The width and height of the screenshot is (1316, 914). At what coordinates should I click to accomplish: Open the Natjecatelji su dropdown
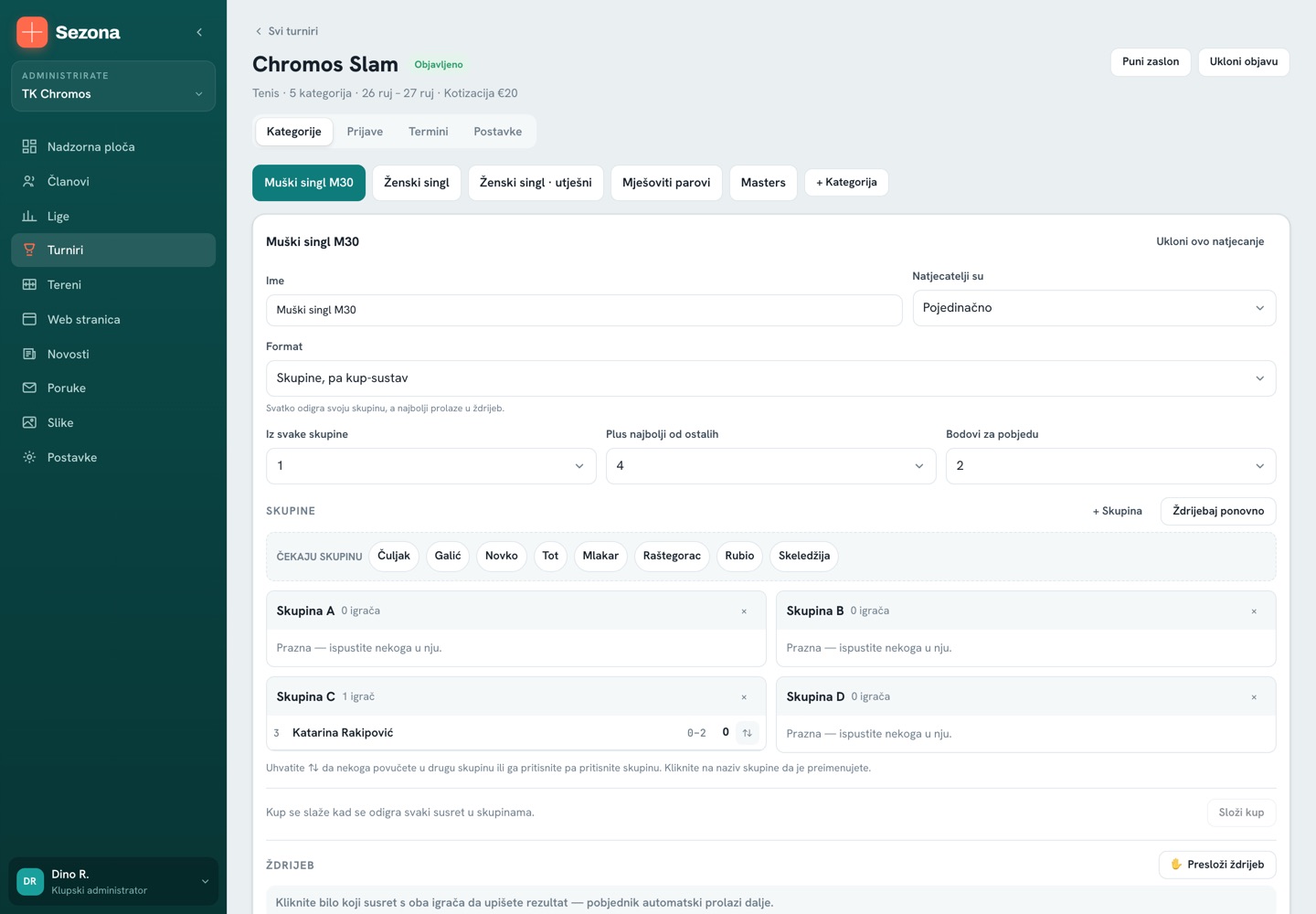coord(1094,308)
